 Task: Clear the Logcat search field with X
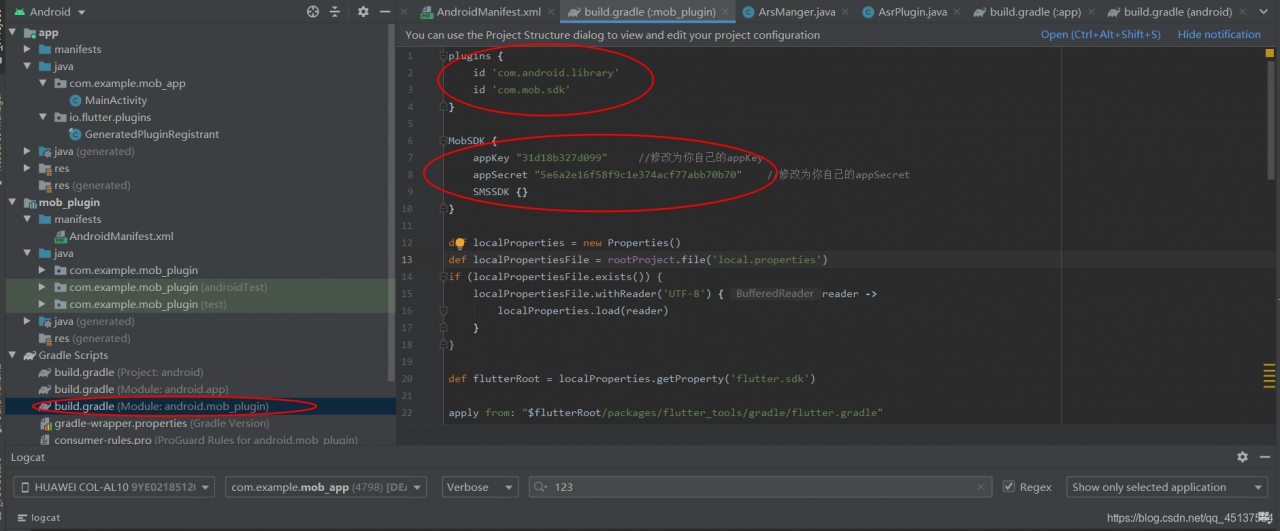(982, 487)
